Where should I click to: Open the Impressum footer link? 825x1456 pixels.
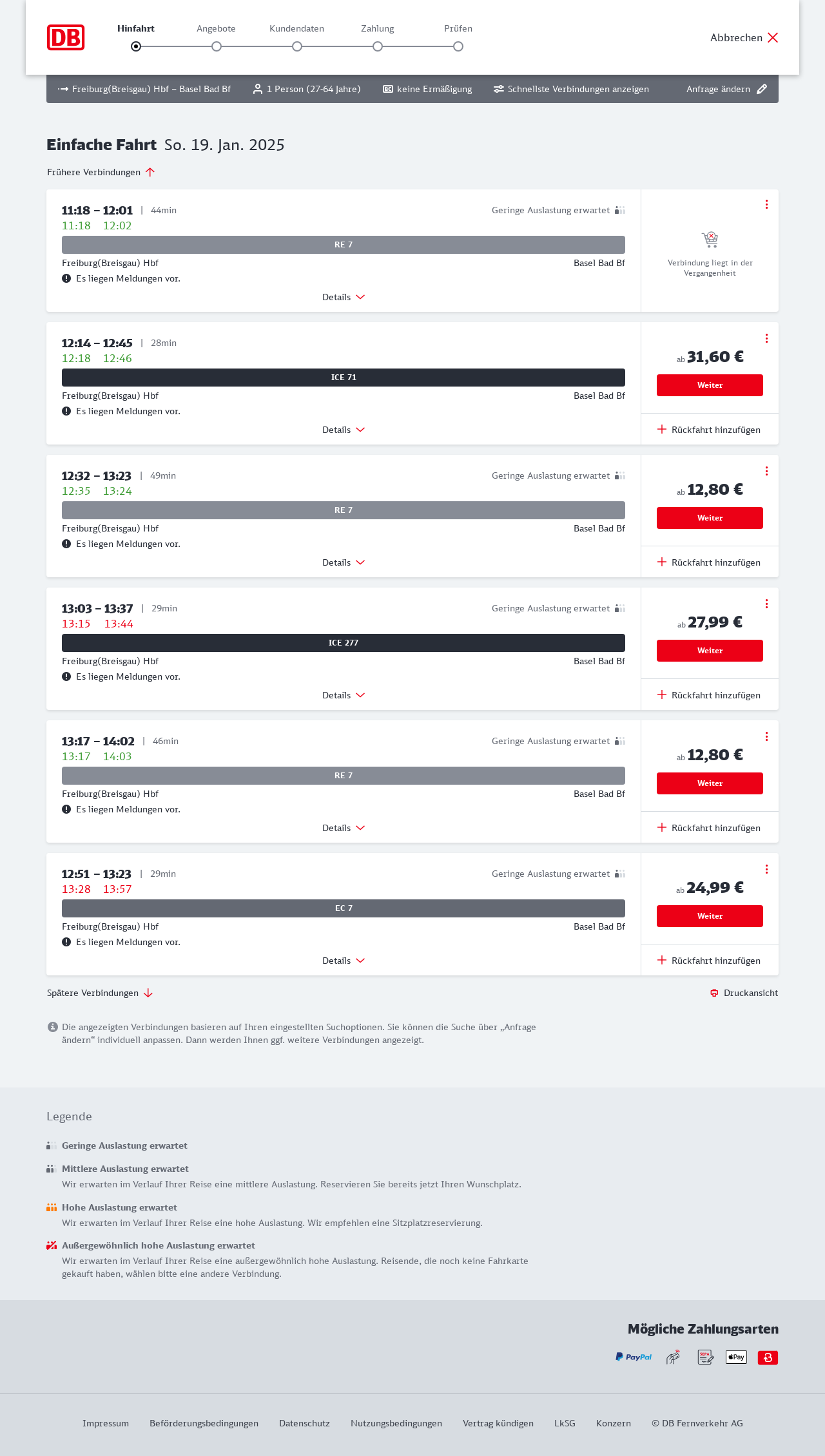click(106, 1423)
